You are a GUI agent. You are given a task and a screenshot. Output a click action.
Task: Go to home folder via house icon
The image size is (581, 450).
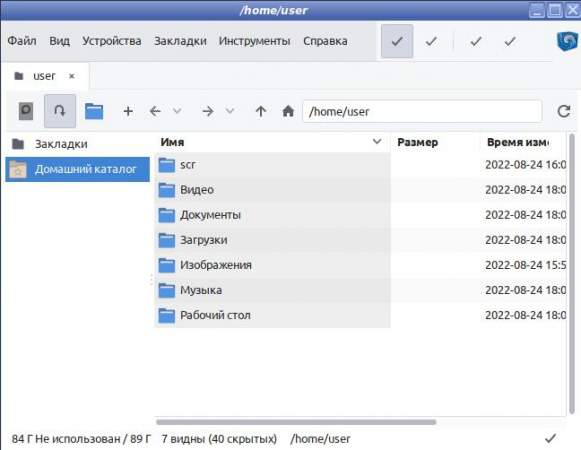pyautogui.click(x=288, y=111)
